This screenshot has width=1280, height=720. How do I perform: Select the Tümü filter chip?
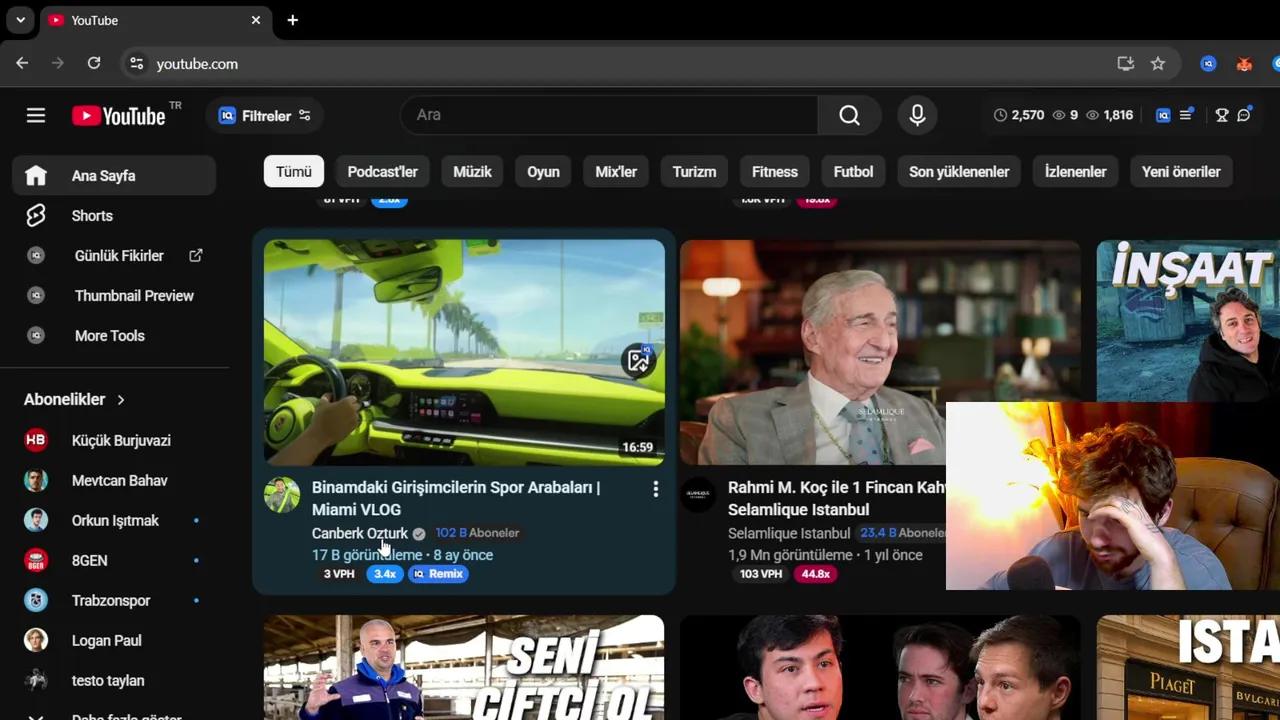click(294, 172)
